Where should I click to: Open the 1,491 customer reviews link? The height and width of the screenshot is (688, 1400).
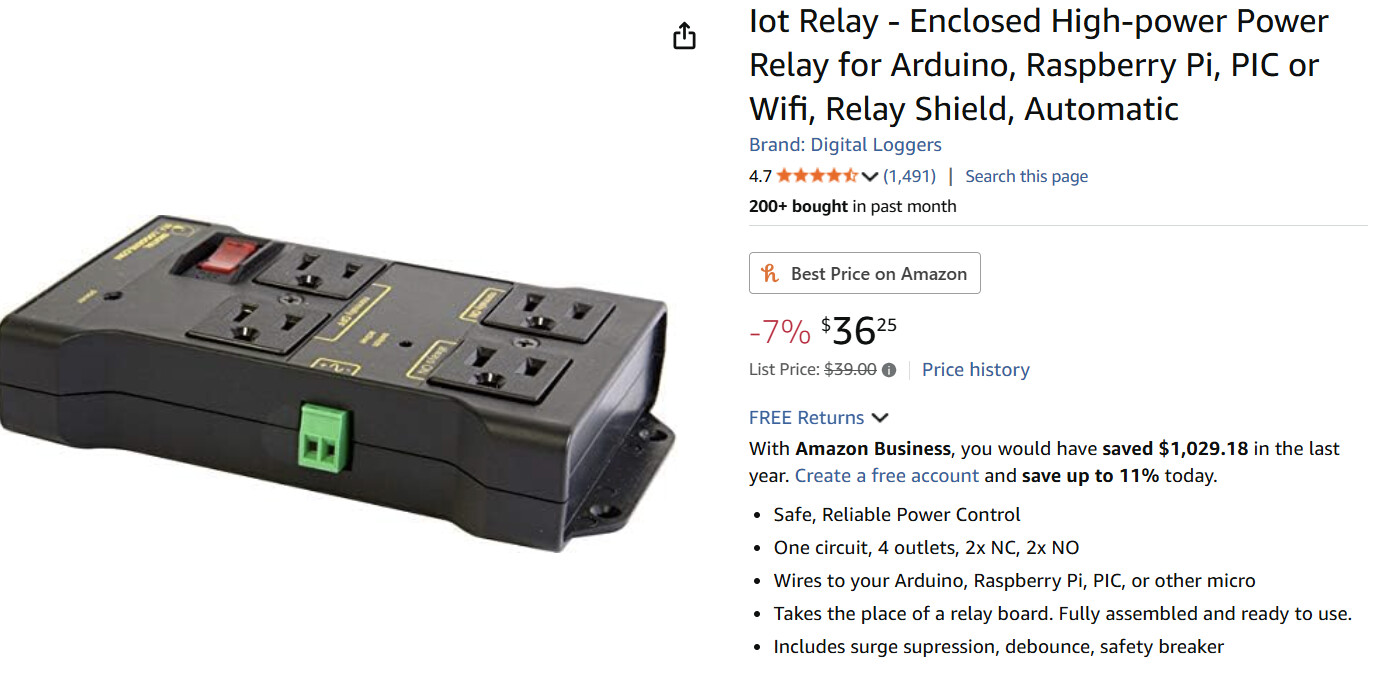pos(909,177)
